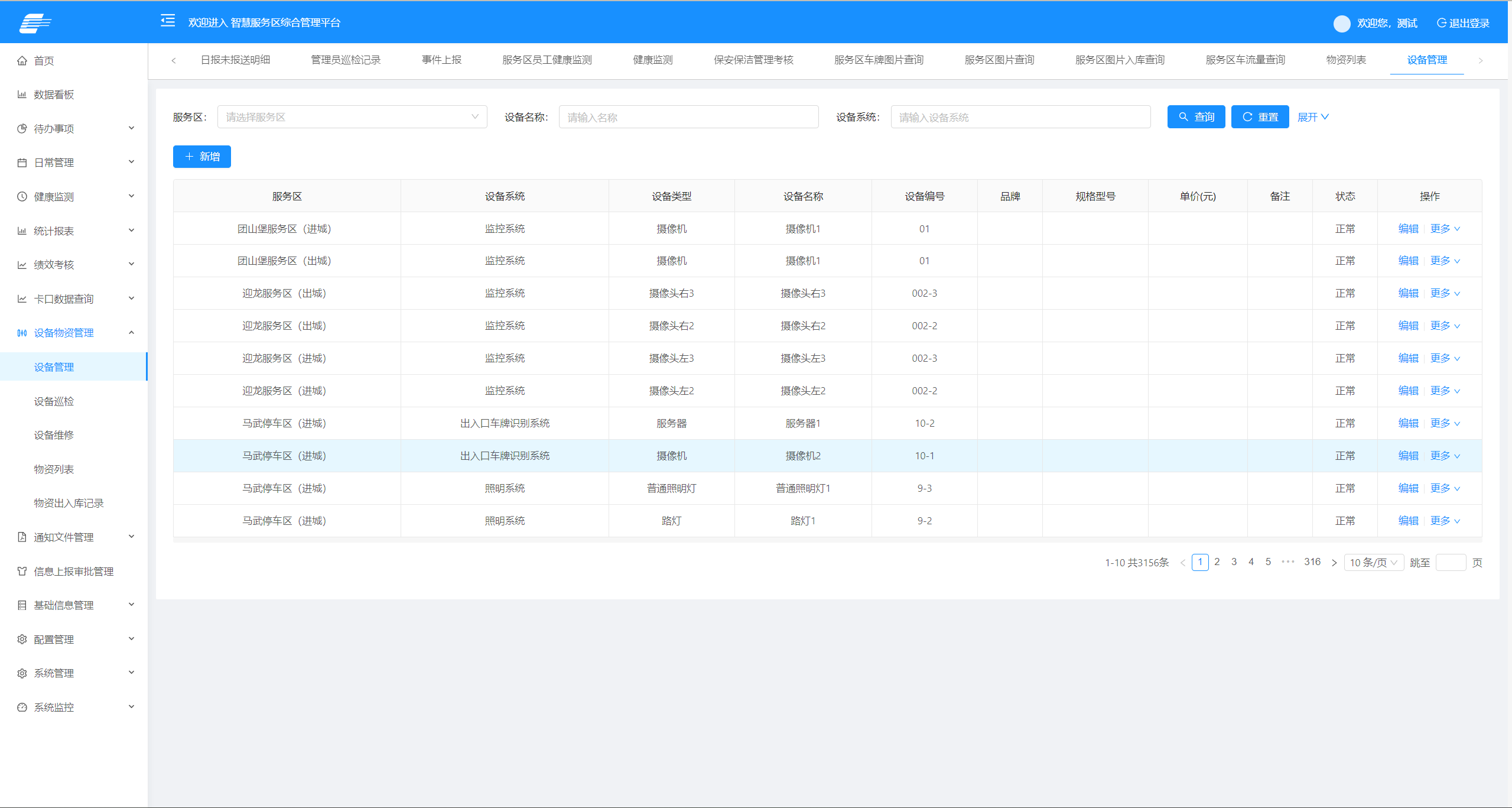Click the 设备编号 column header
The image size is (1512, 808).
[924, 196]
